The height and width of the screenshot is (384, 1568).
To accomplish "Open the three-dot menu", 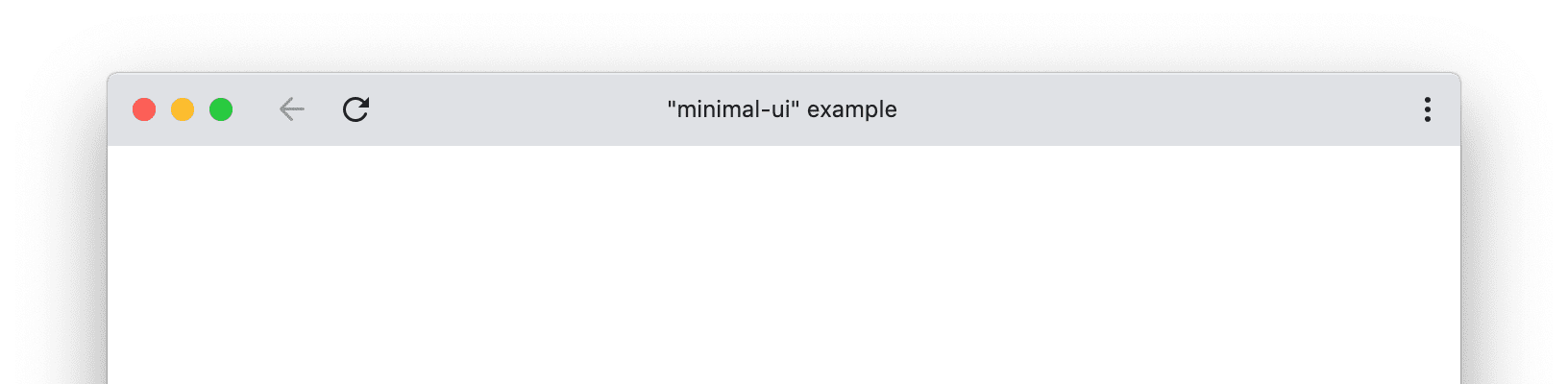I will 1427,109.
